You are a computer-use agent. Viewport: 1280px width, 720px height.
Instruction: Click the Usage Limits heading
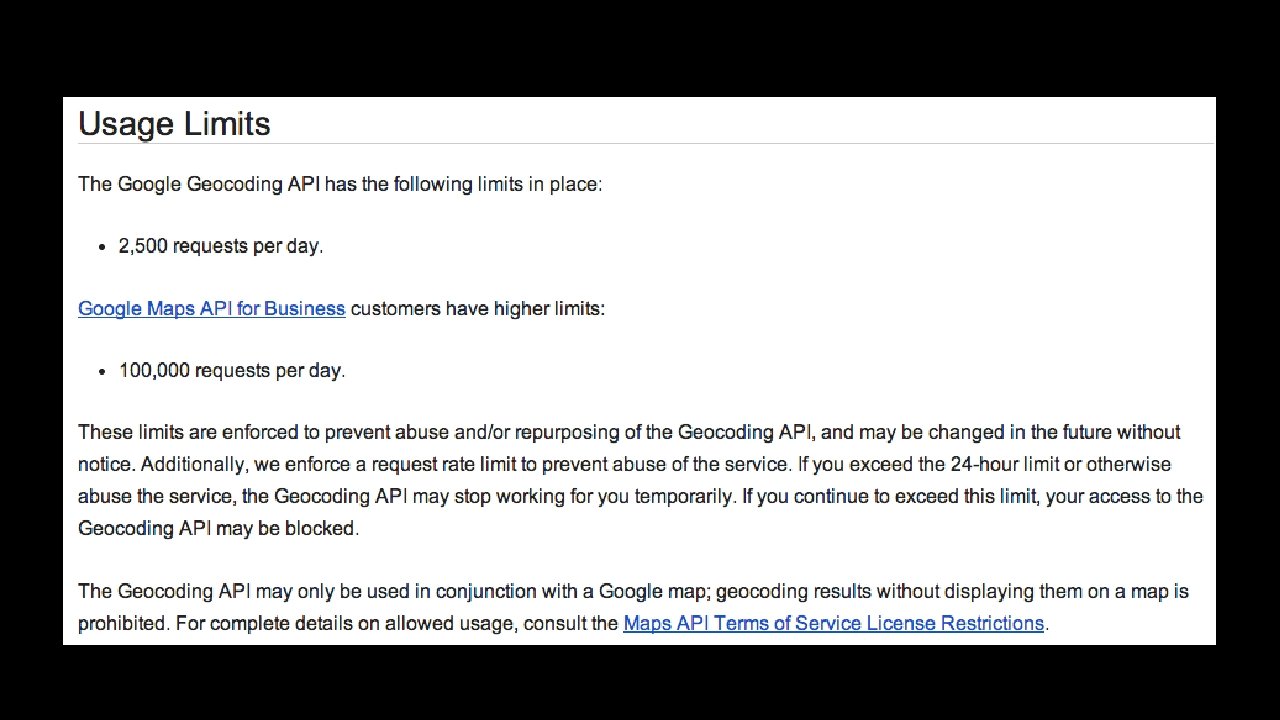click(174, 124)
